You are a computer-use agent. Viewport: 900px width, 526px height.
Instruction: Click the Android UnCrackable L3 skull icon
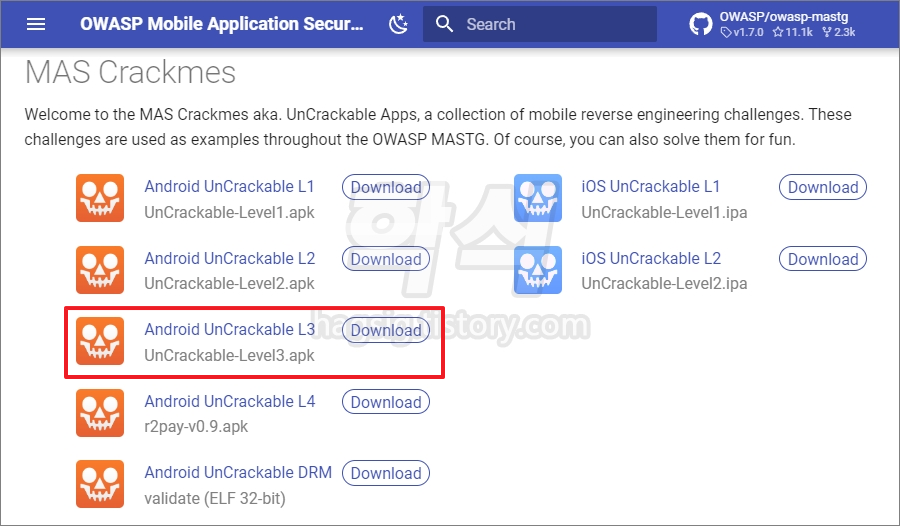(x=100, y=341)
